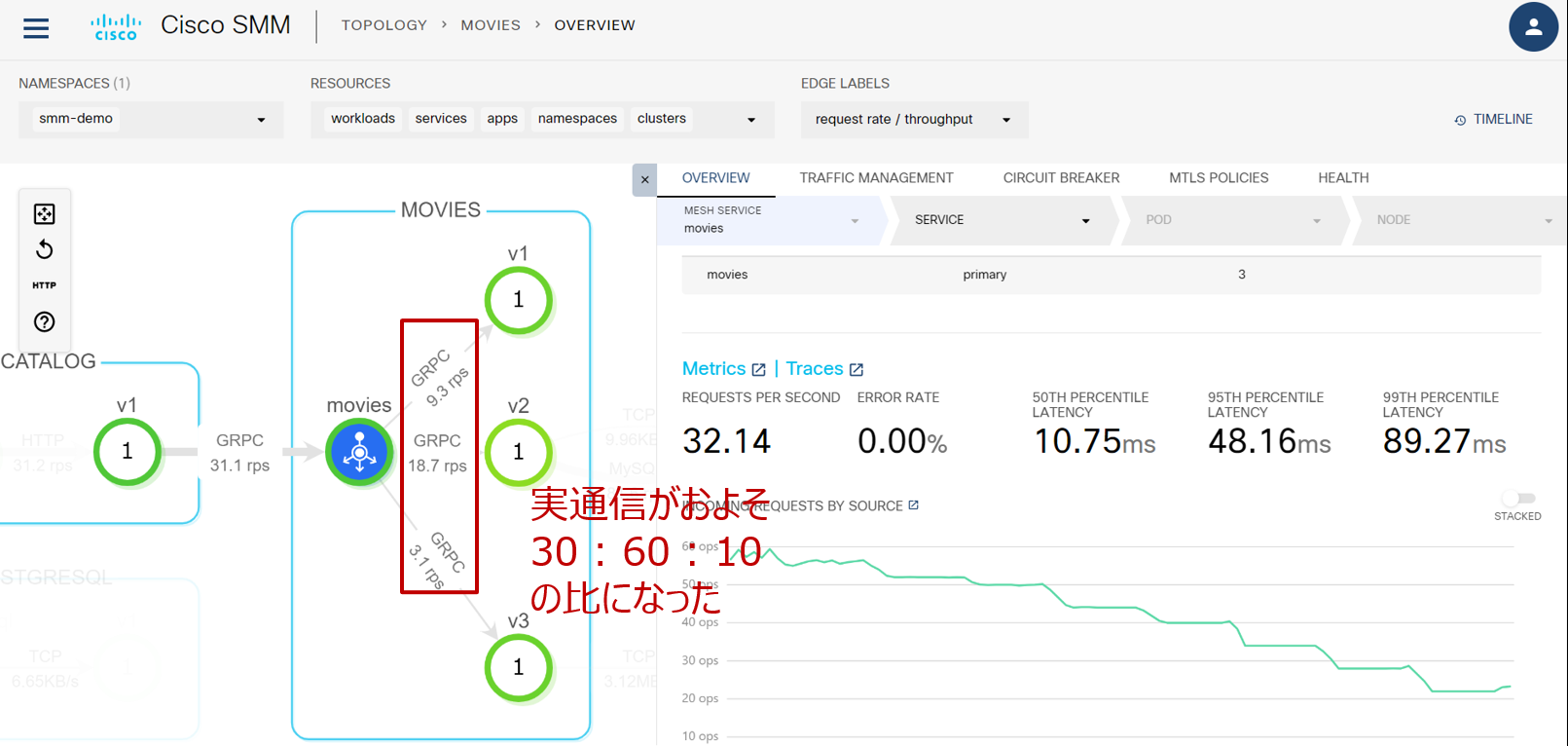Click the namespaces resource chip
The image size is (1568, 746).
coord(577,119)
